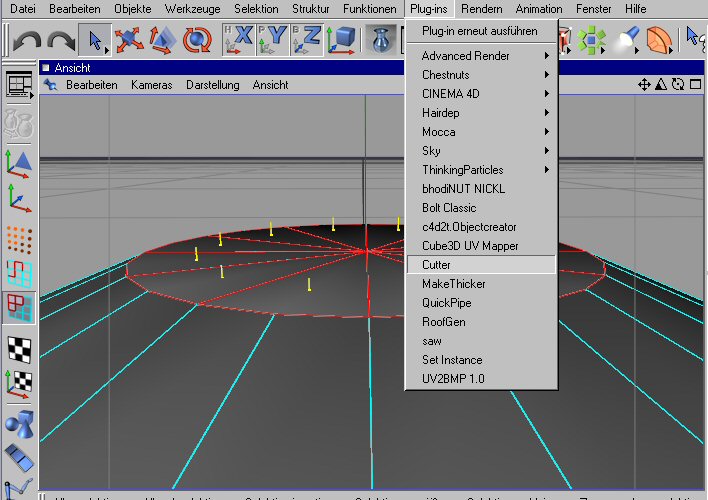
Task: Select the Polygon mode icon in sidebar
Action: pos(20,307)
